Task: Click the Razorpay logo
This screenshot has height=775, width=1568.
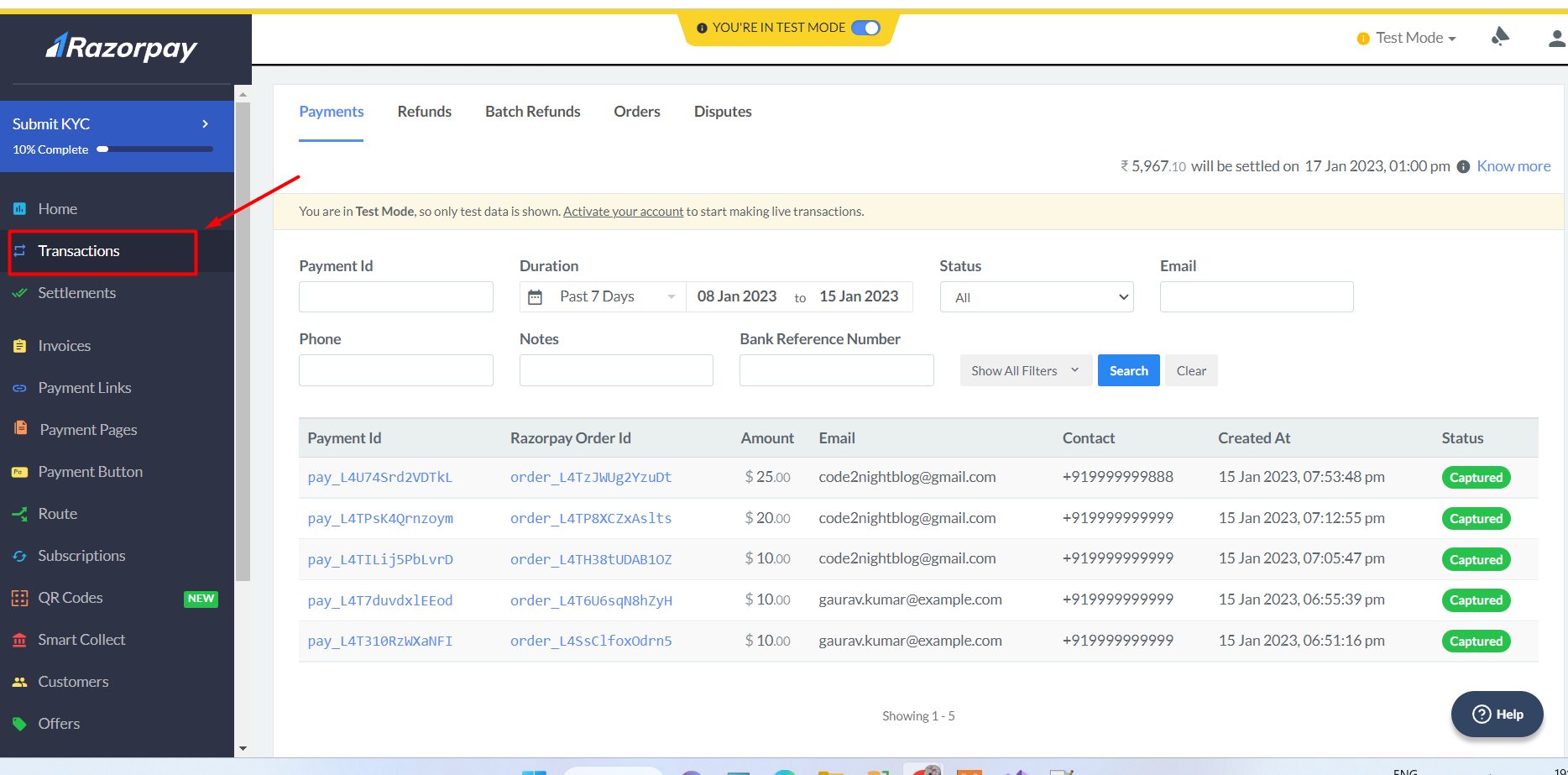Action: (x=122, y=48)
